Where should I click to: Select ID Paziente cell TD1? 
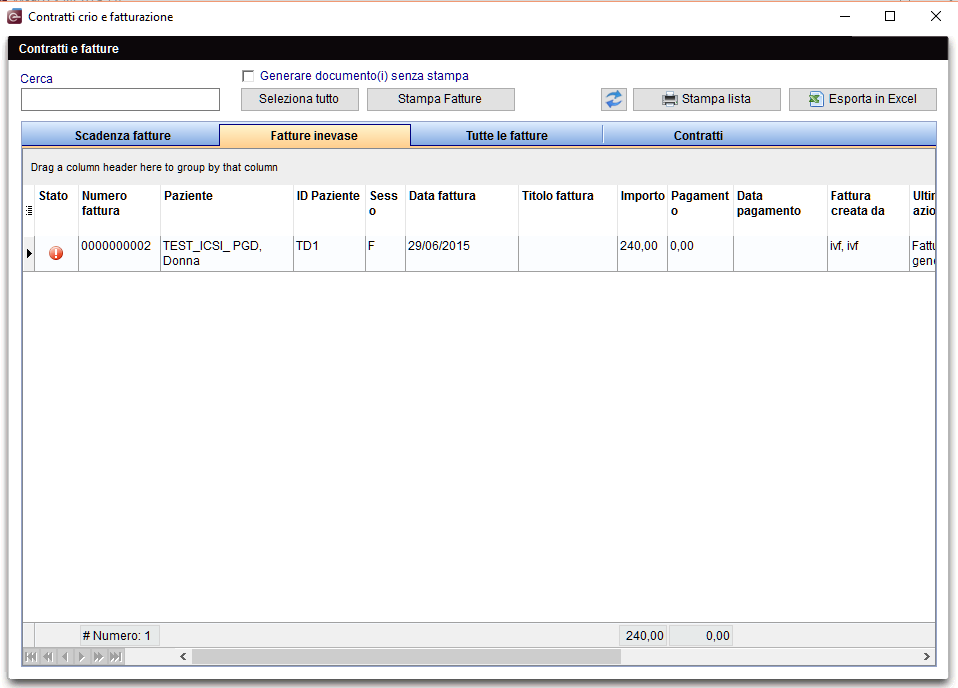329,253
